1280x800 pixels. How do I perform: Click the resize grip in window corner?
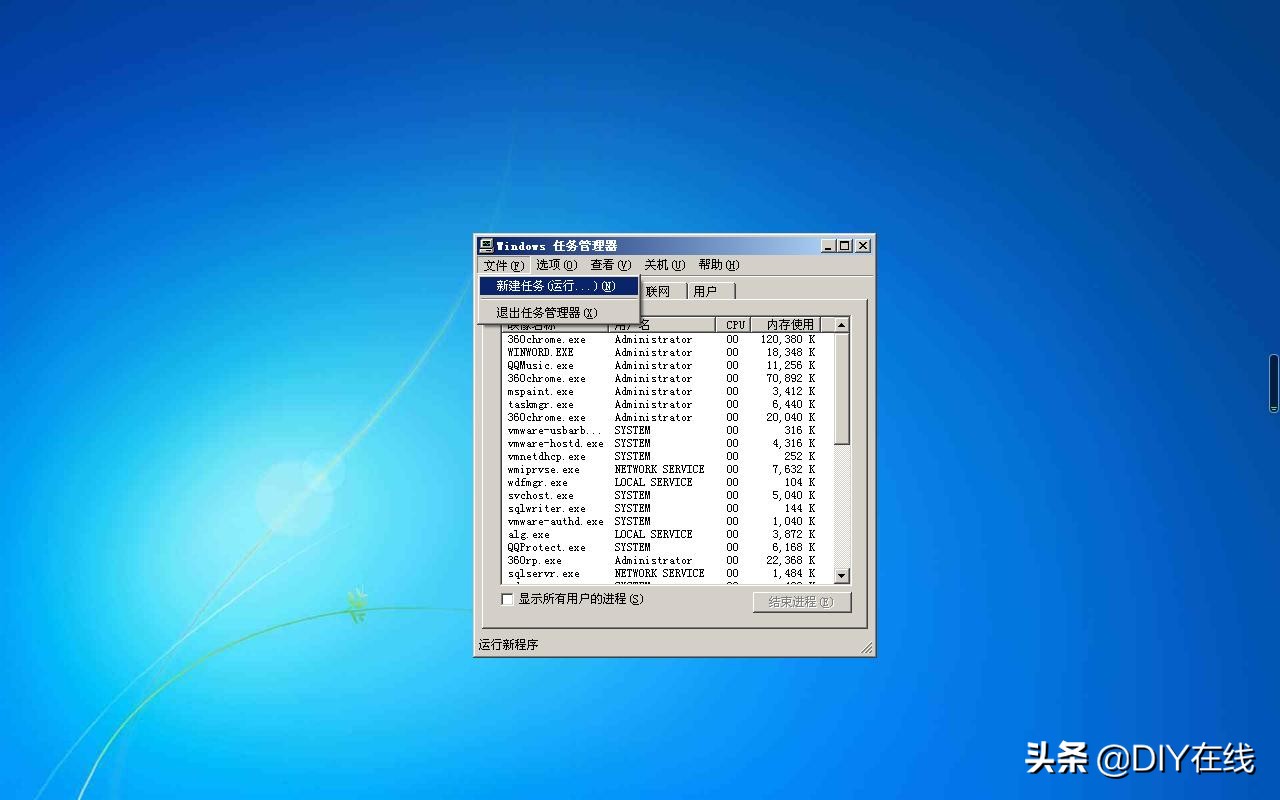pyautogui.click(x=867, y=649)
